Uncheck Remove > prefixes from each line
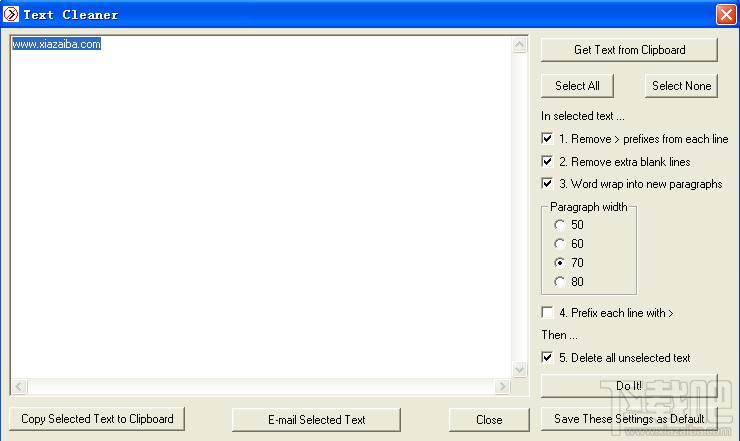The height and width of the screenshot is (441, 740). (547, 138)
